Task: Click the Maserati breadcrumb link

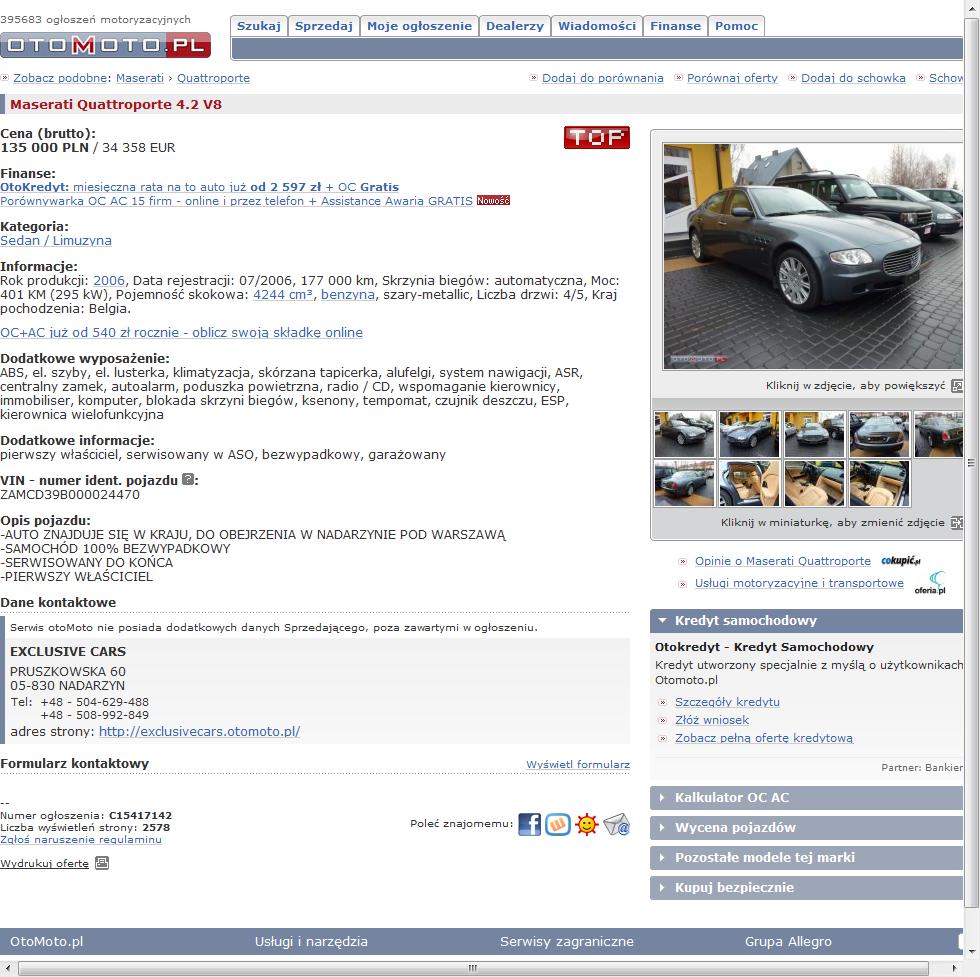Action: (140, 78)
